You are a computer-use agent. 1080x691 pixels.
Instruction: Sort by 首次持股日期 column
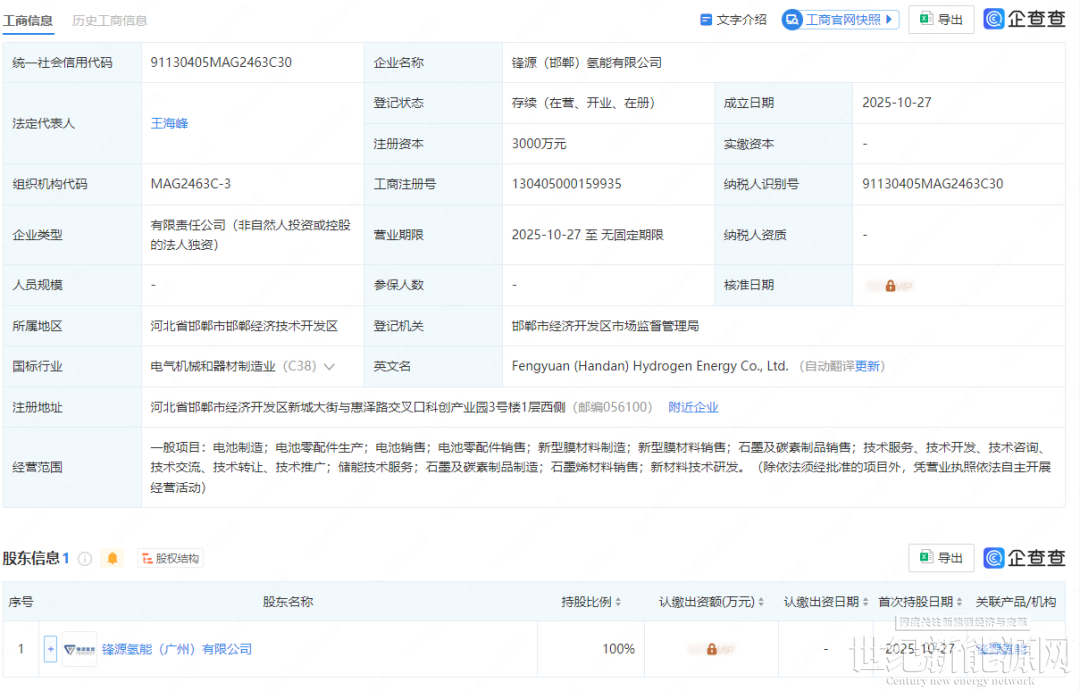[958, 602]
